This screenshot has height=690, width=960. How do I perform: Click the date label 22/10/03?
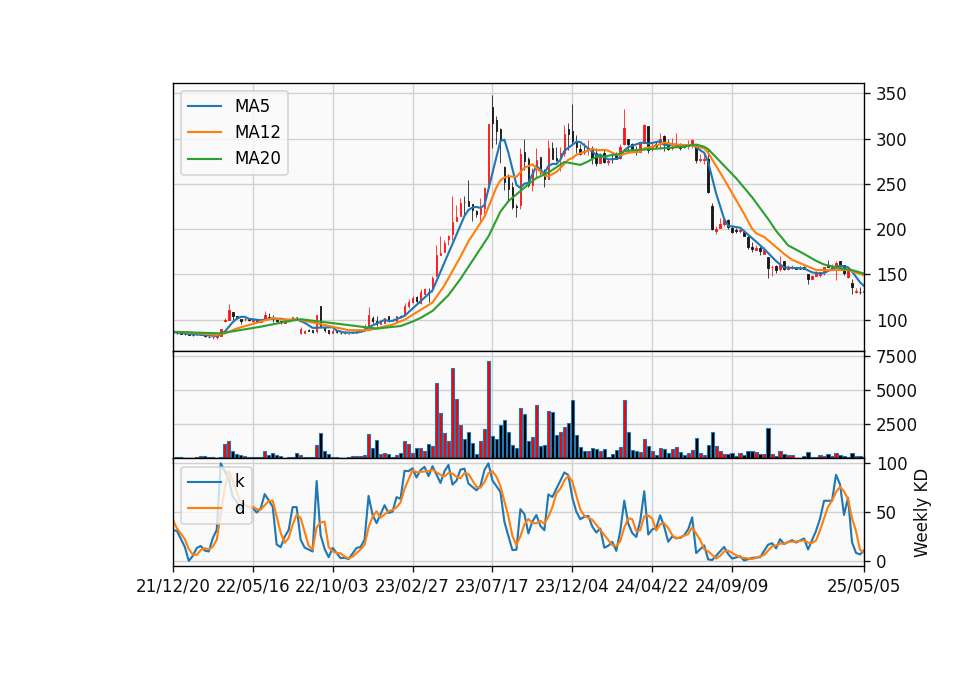click(x=332, y=586)
